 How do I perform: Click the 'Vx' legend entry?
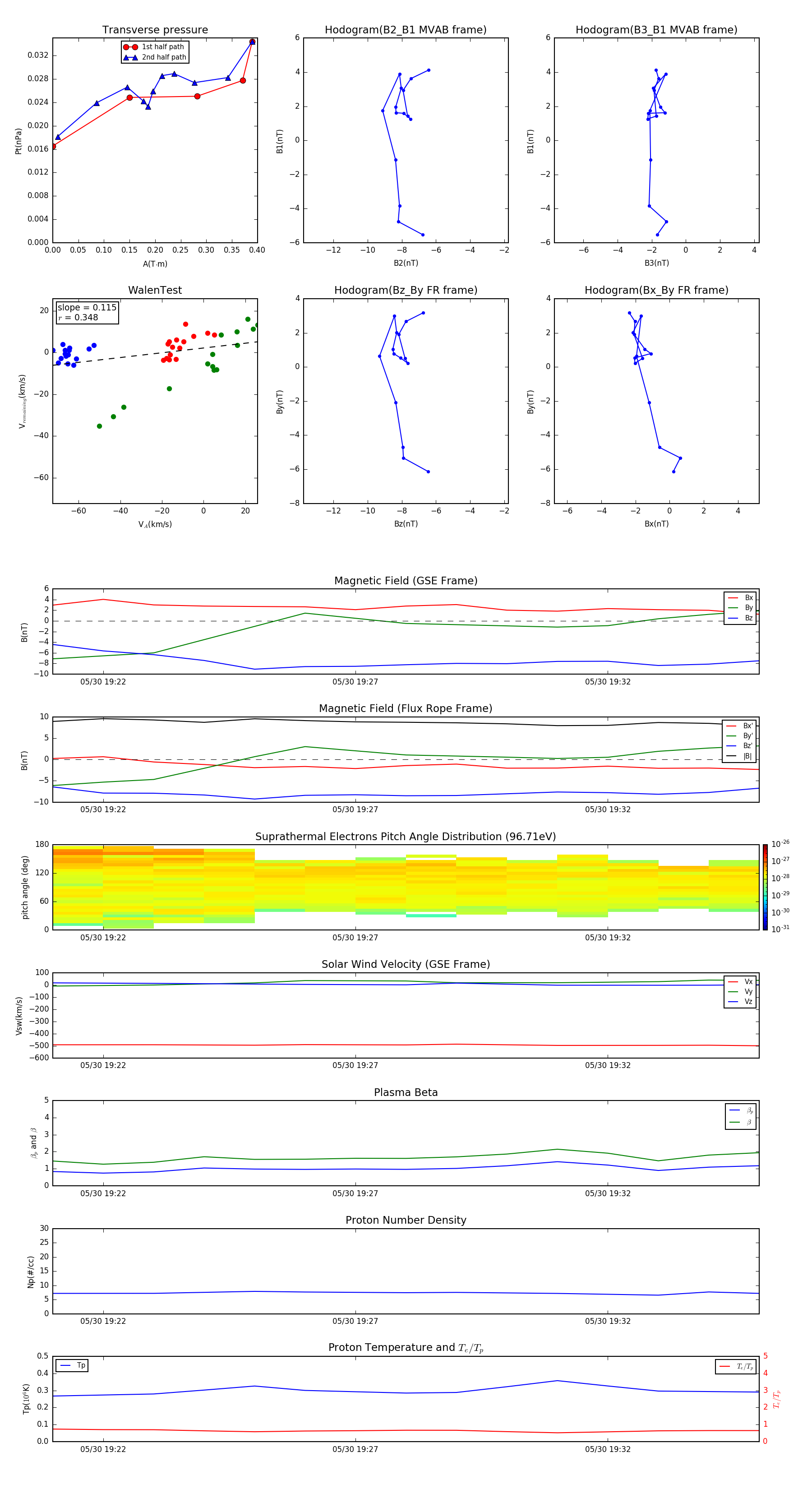(740, 982)
